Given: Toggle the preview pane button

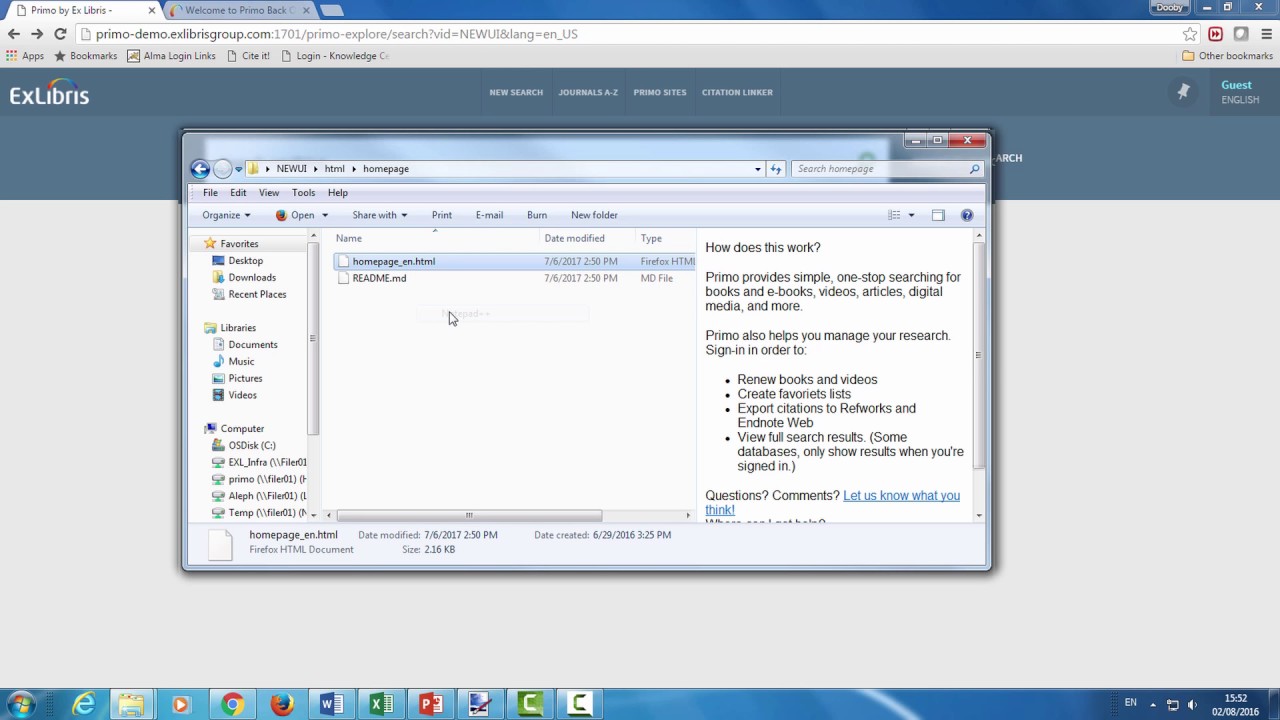Looking at the screenshot, I should point(938,215).
